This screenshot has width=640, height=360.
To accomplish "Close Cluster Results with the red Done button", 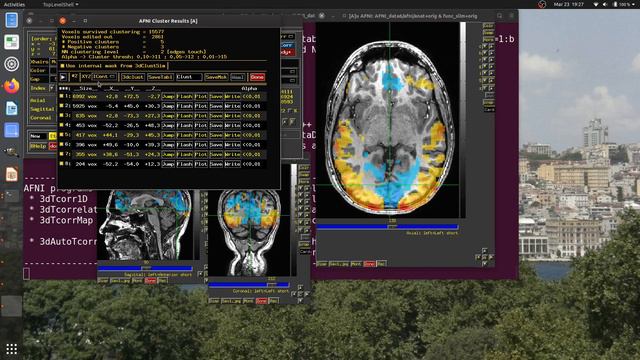I will click(x=257, y=77).
